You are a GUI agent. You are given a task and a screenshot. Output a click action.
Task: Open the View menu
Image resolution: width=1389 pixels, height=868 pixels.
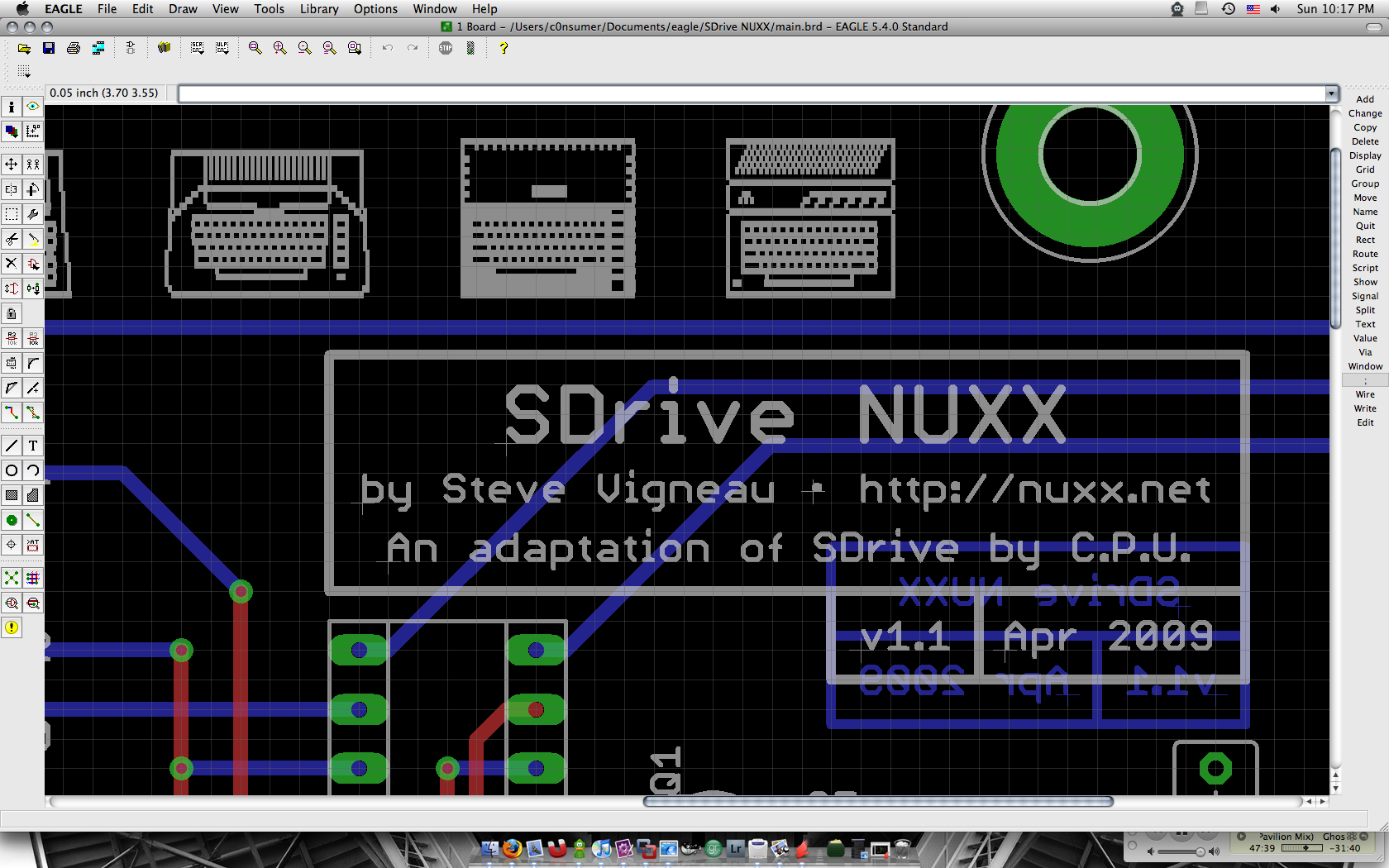225,9
